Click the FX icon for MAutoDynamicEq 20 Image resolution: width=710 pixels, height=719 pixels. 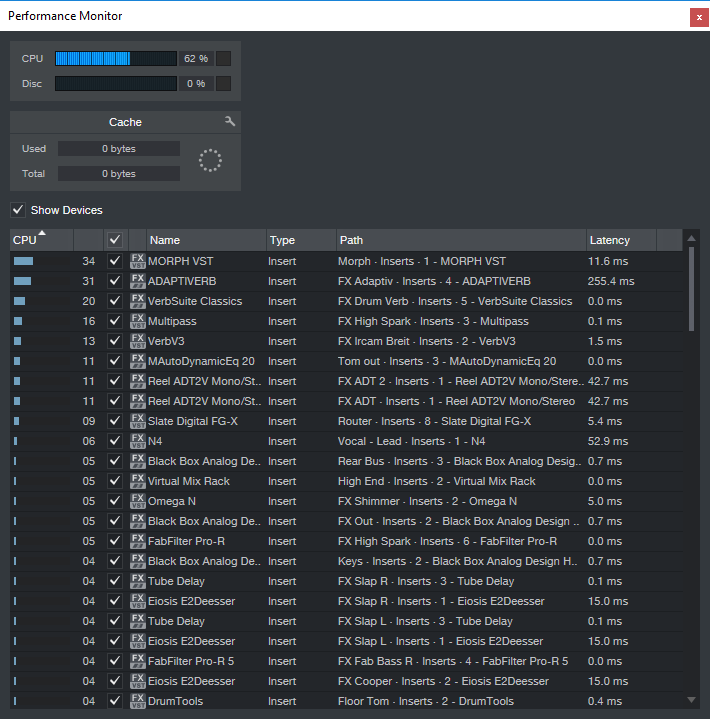pyautogui.click(x=138, y=361)
